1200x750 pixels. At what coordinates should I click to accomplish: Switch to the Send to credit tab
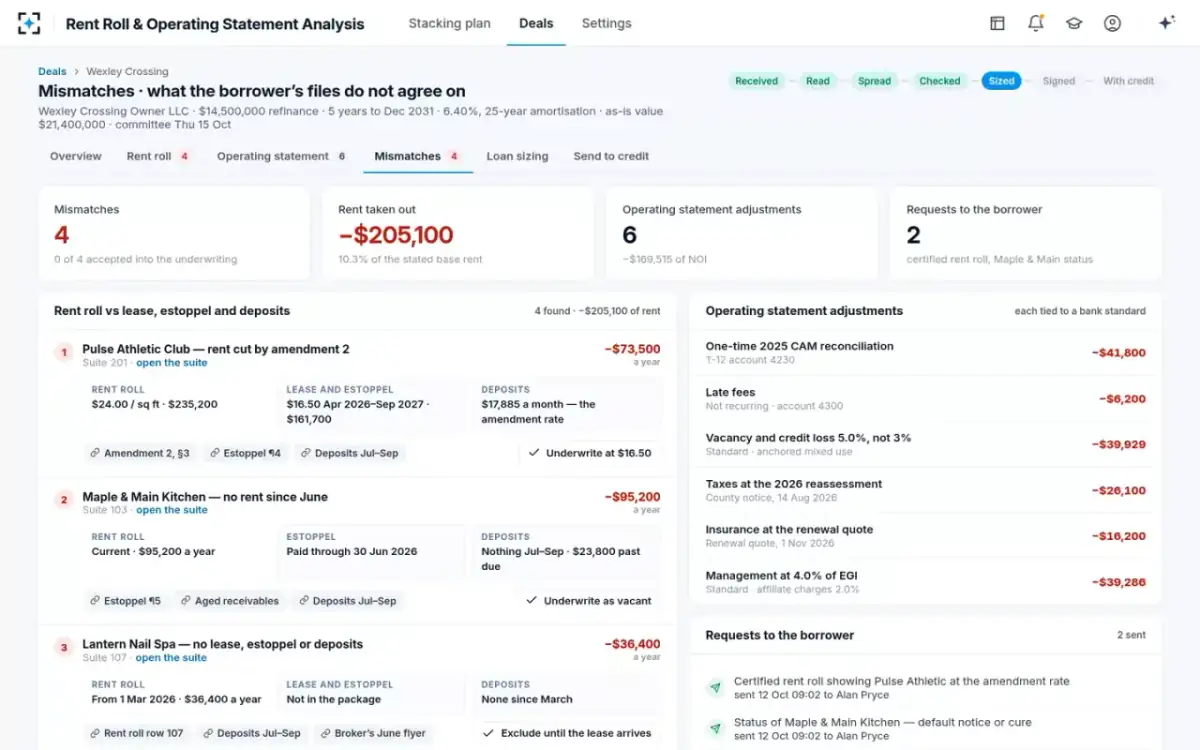611,156
